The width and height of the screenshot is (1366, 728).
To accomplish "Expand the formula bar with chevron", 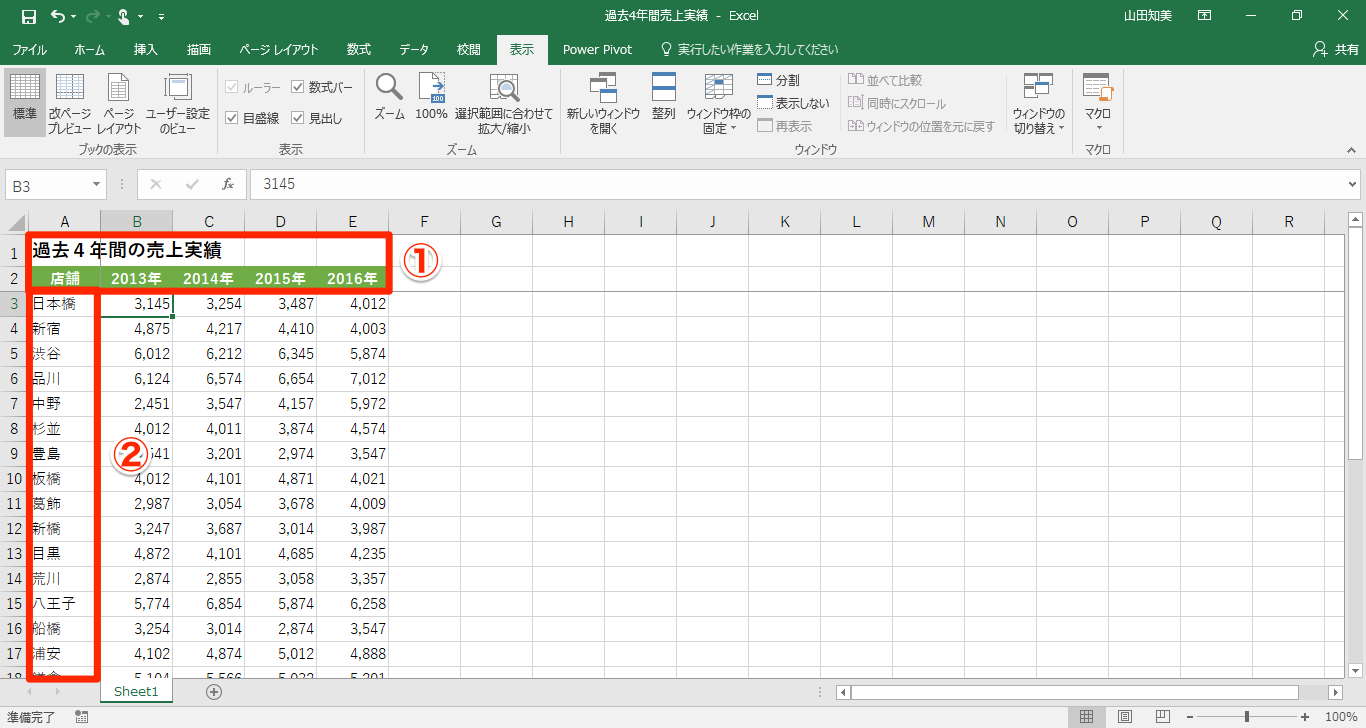I will pyautogui.click(x=1353, y=184).
